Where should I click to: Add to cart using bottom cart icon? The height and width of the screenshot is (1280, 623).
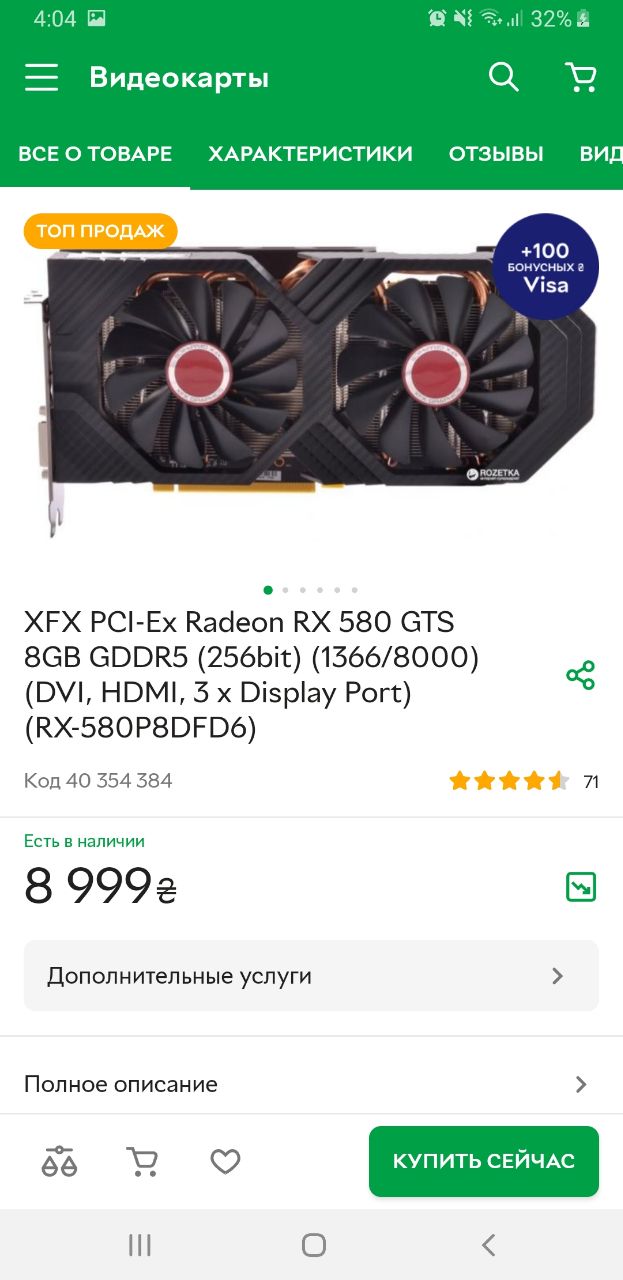[x=142, y=1161]
